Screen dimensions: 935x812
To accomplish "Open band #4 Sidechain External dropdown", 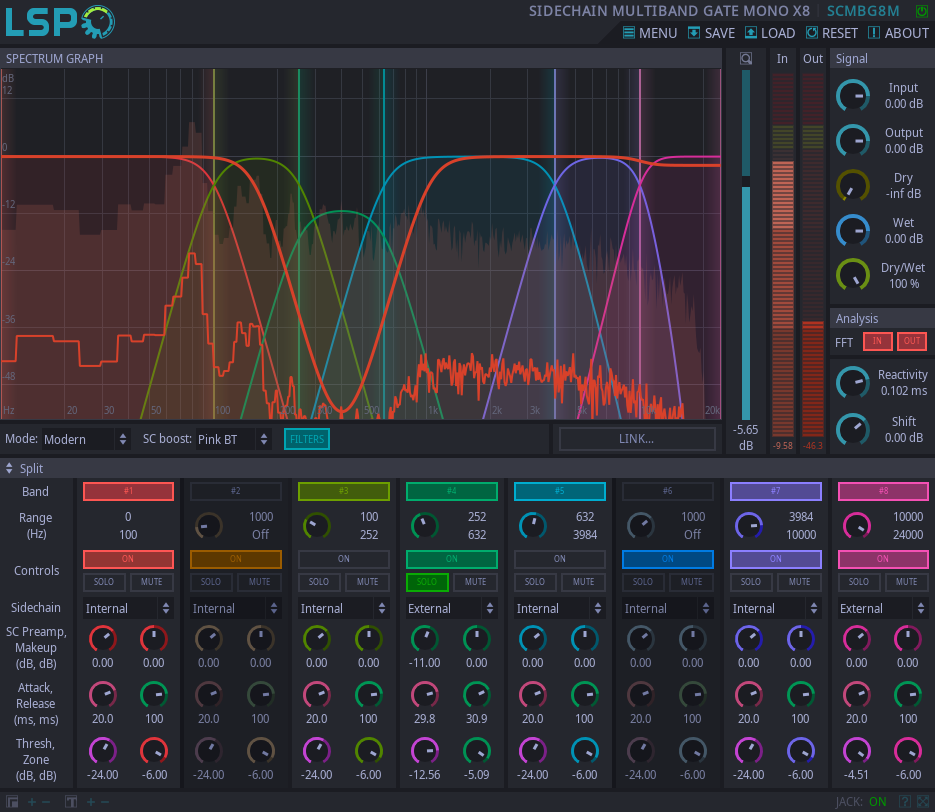I will (451, 609).
